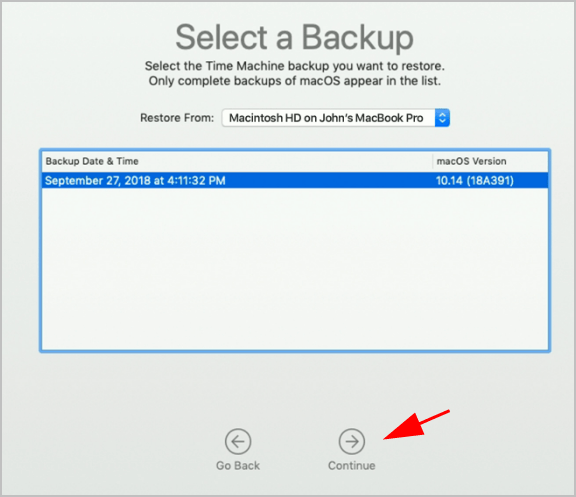Click the Select the Time Machine backup instruction line
The image size is (576, 497).
[x=295, y=66]
